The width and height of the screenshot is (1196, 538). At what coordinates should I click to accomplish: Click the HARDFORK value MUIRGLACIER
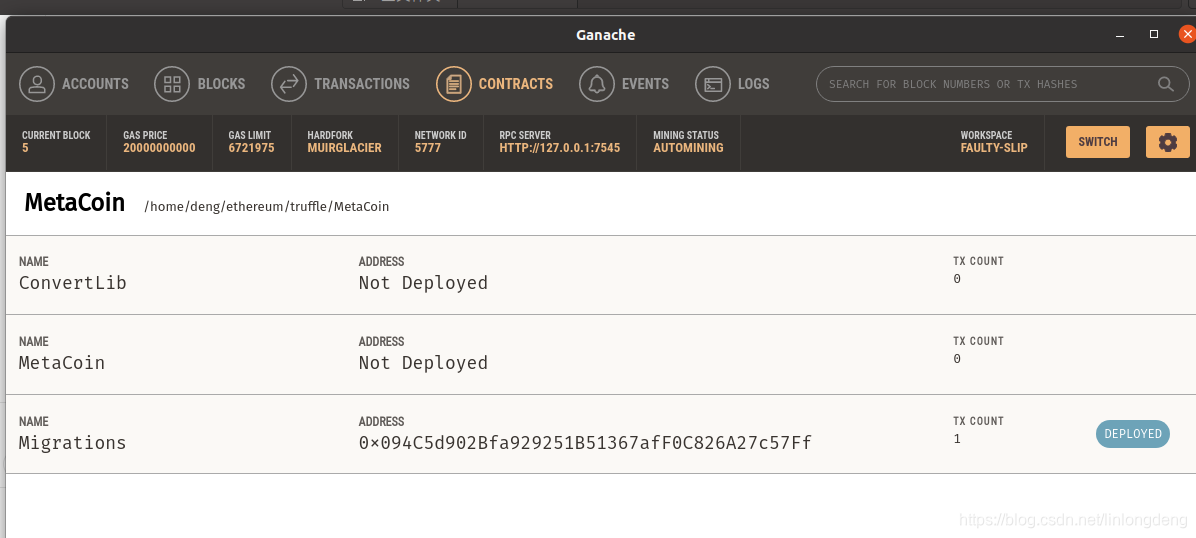point(345,148)
